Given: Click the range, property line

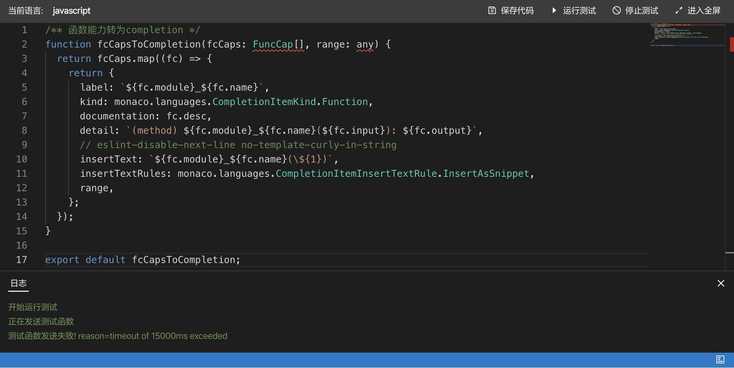Looking at the screenshot, I should click(x=96, y=188).
